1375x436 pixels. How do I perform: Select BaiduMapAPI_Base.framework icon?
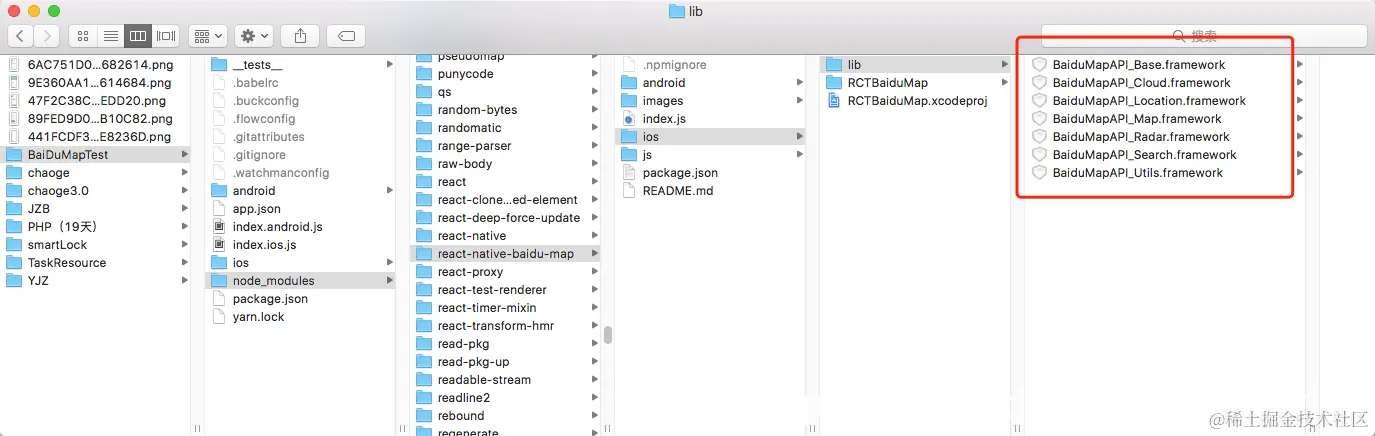point(1039,65)
